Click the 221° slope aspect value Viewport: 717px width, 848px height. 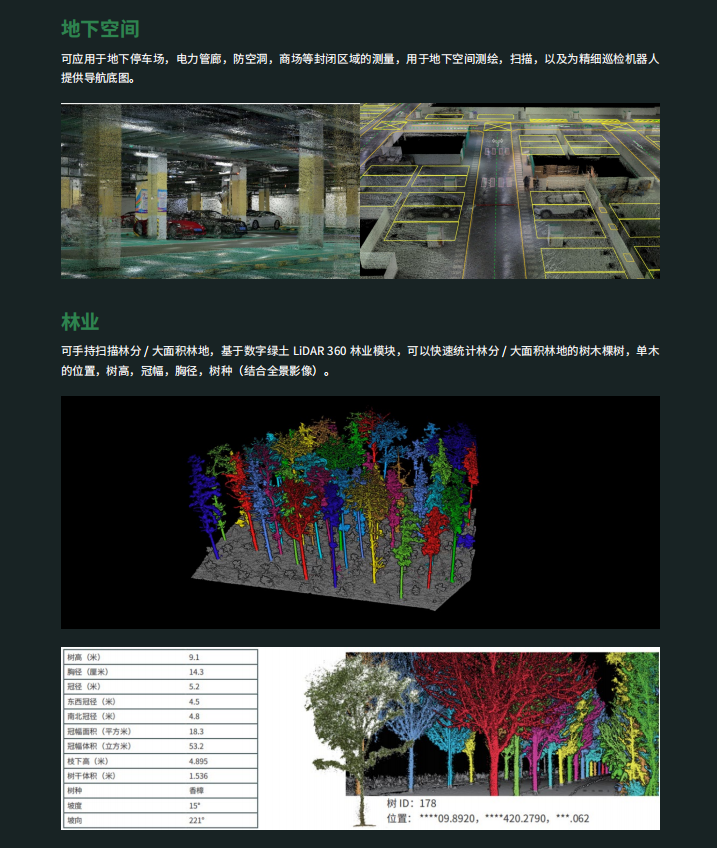click(197, 820)
